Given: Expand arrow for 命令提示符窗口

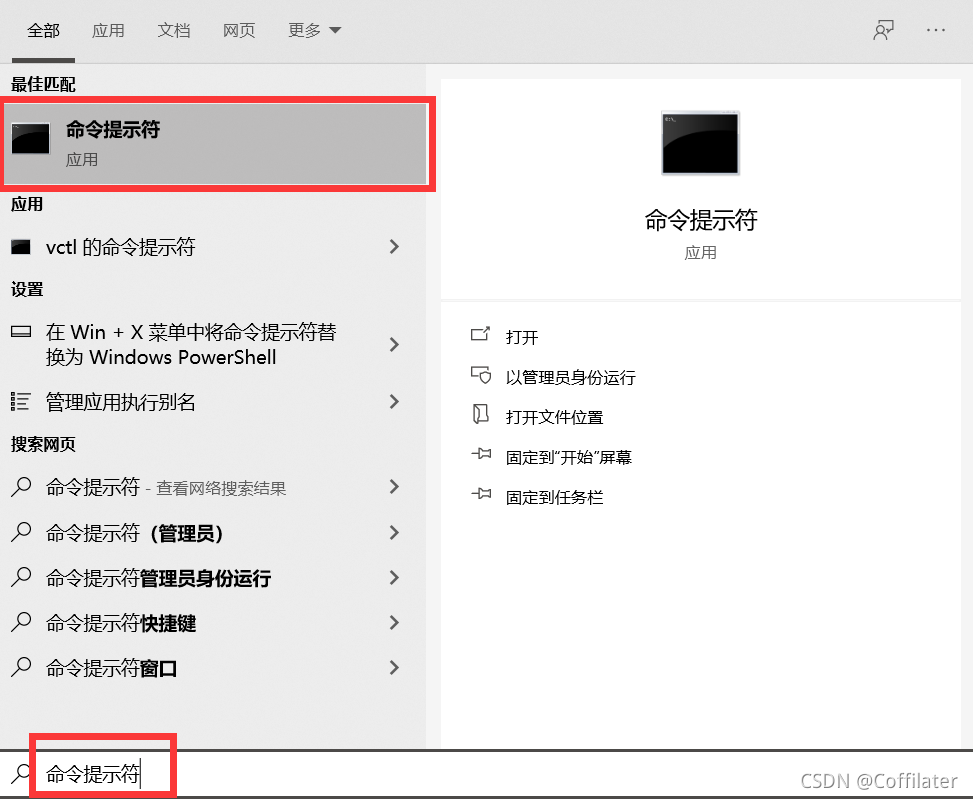Looking at the screenshot, I should tap(394, 668).
